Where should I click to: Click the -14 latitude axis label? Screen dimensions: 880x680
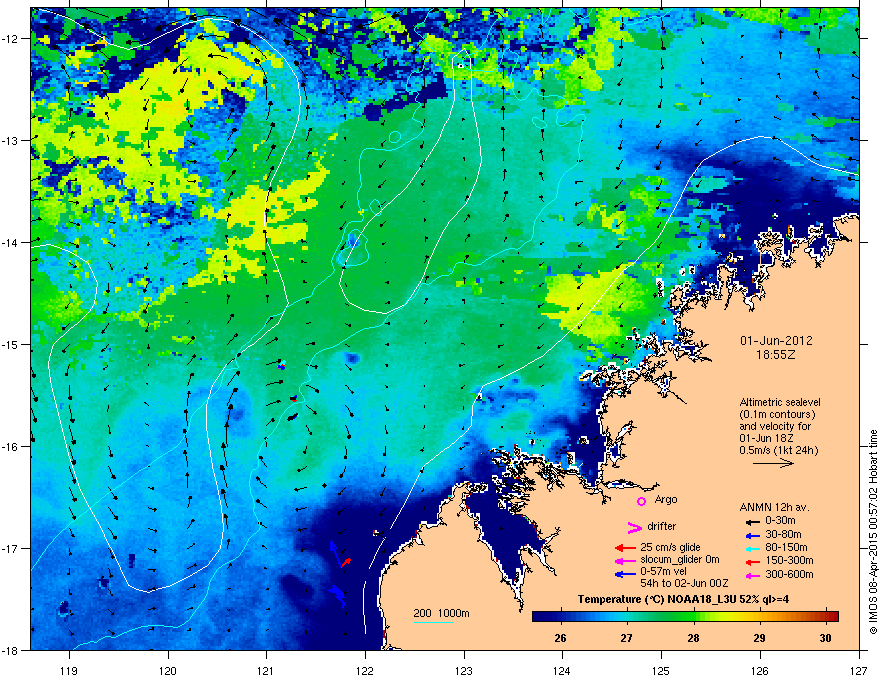click(x=12, y=243)
